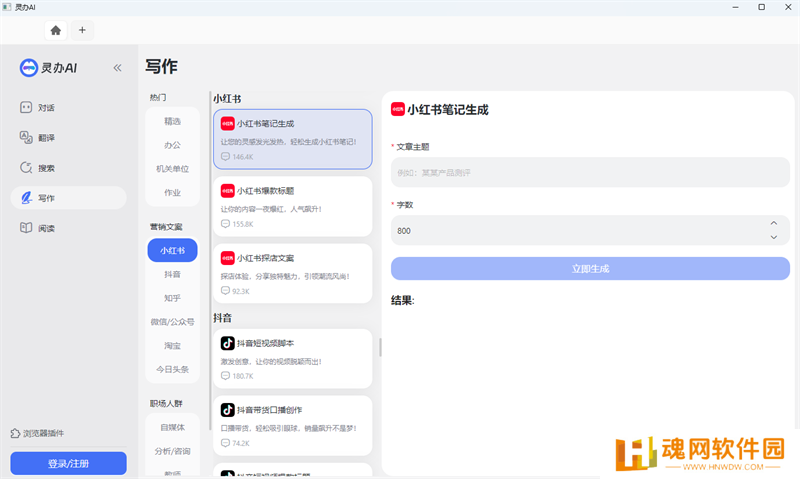This screenshot has width=800, height=479.
Task: Click the 搜索 search icon
Action: click(x=26, y=167)
